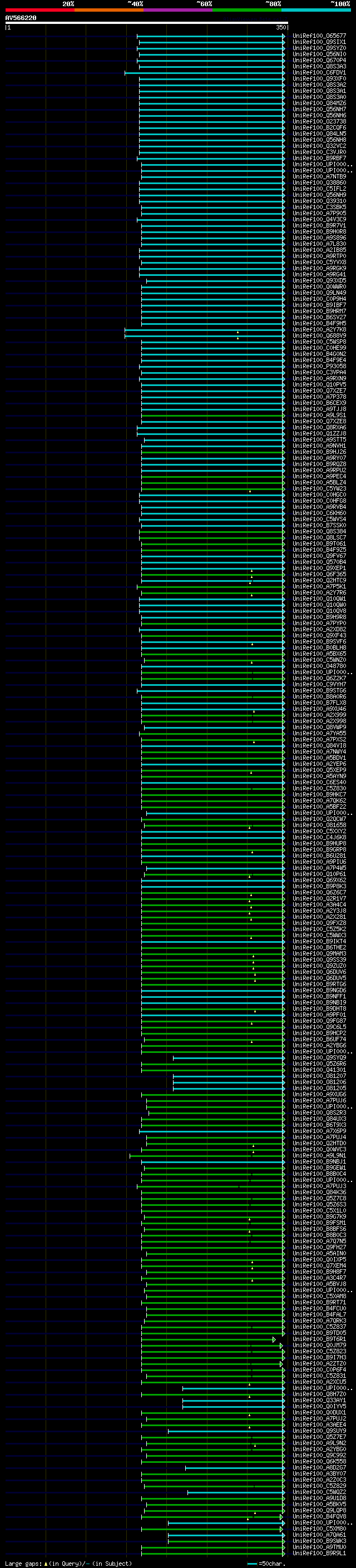The height and width of the screenshot is (1568, 356).
Task: Select the label UniRef100_A7X6P9
Action: click(319, 1131)
